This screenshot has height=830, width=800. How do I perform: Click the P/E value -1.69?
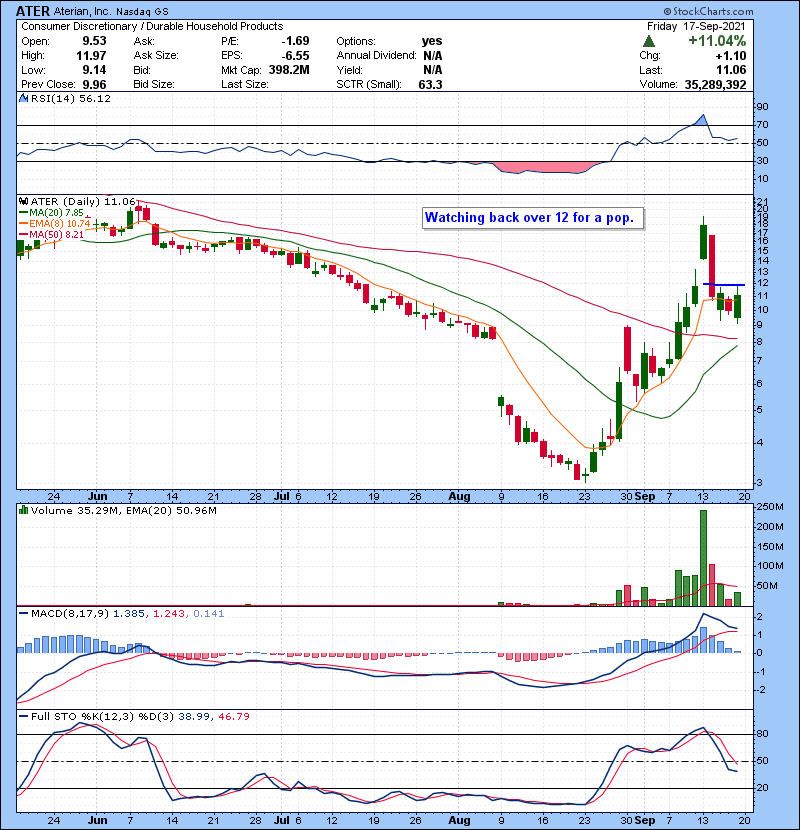tap(295, 41)
